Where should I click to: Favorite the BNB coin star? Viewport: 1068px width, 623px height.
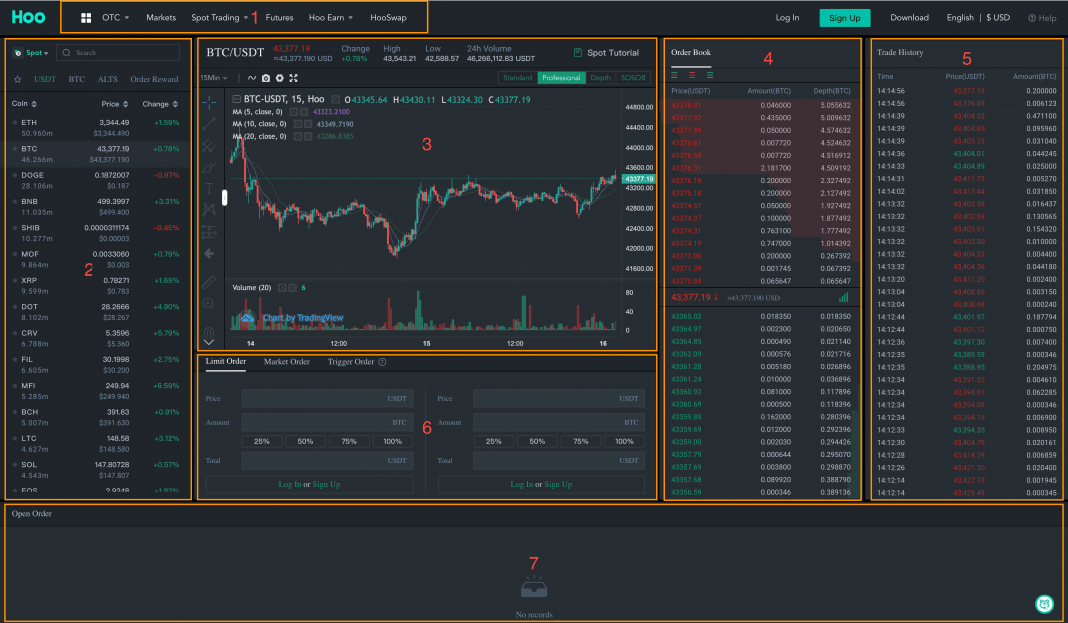point(14,202)
